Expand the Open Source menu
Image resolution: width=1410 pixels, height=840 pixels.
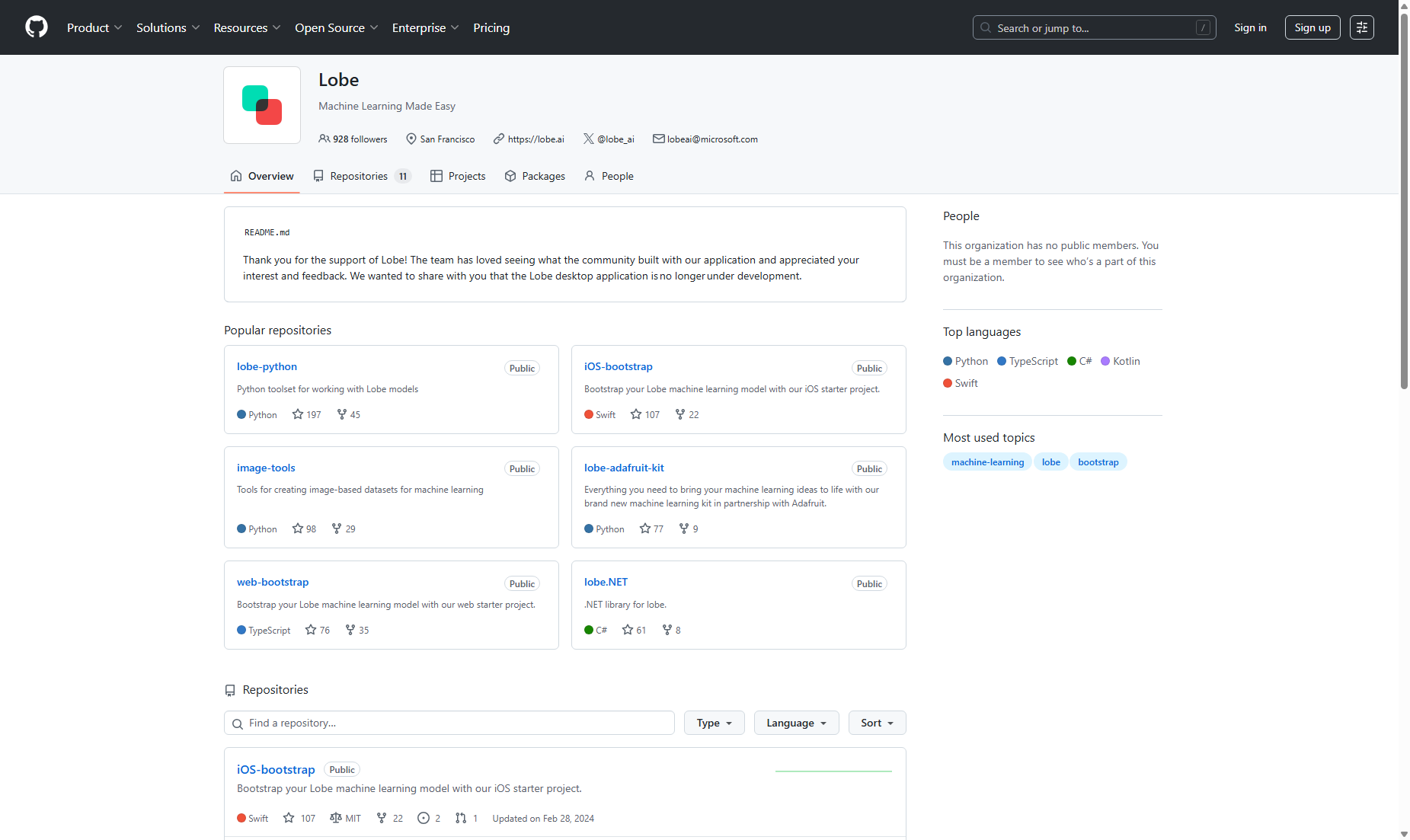tap(337, 27)
